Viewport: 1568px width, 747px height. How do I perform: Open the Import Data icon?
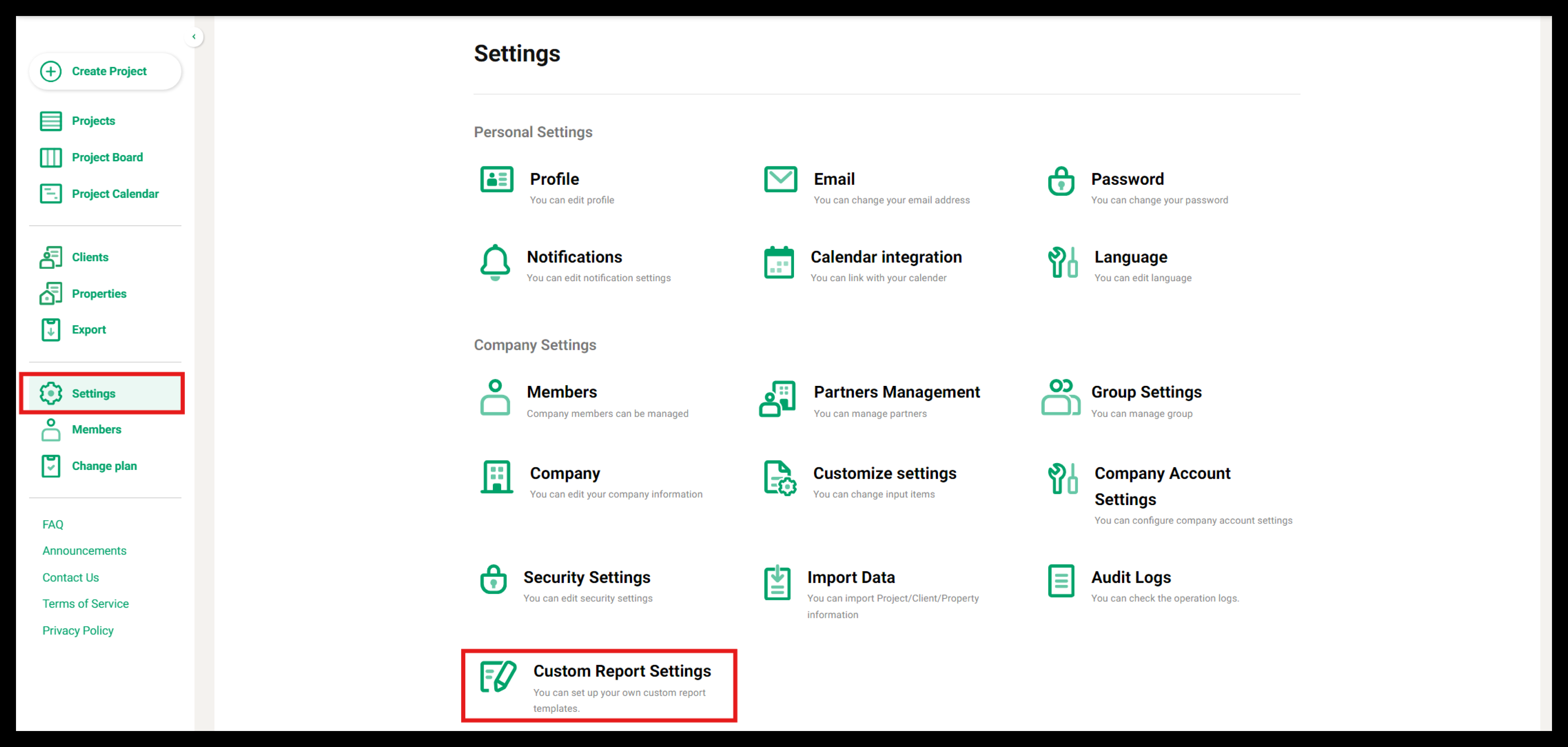pos(777,582)
